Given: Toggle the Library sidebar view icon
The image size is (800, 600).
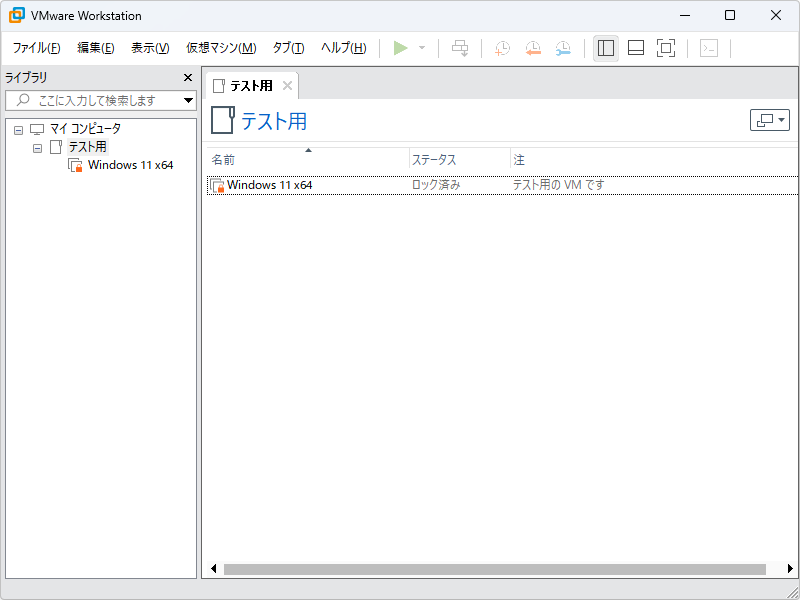Looking at the screenshot, I should pyautogui.click(x=606, y=48).
